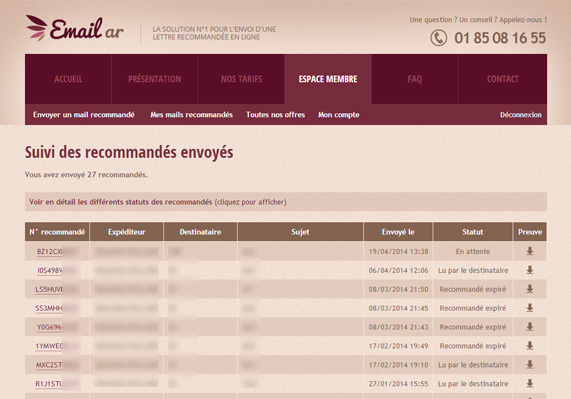571x399 pixels.
Task: Download proof for 06/04/2014 12:06 entry
Action: coord(530,270)
